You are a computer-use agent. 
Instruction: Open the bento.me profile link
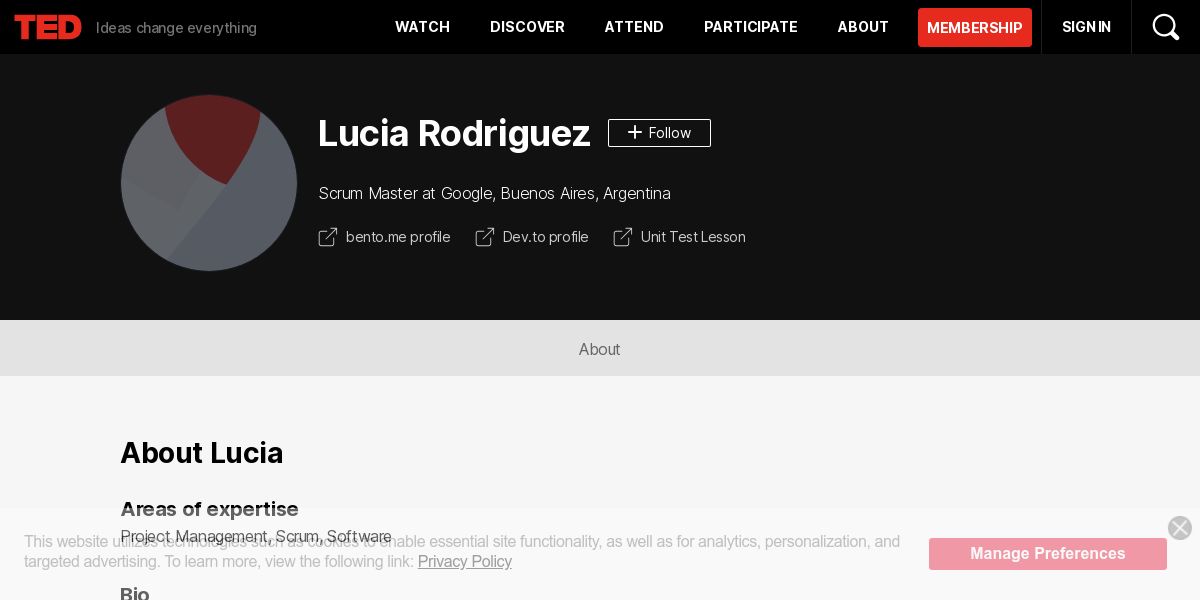(x=398, y=237)
